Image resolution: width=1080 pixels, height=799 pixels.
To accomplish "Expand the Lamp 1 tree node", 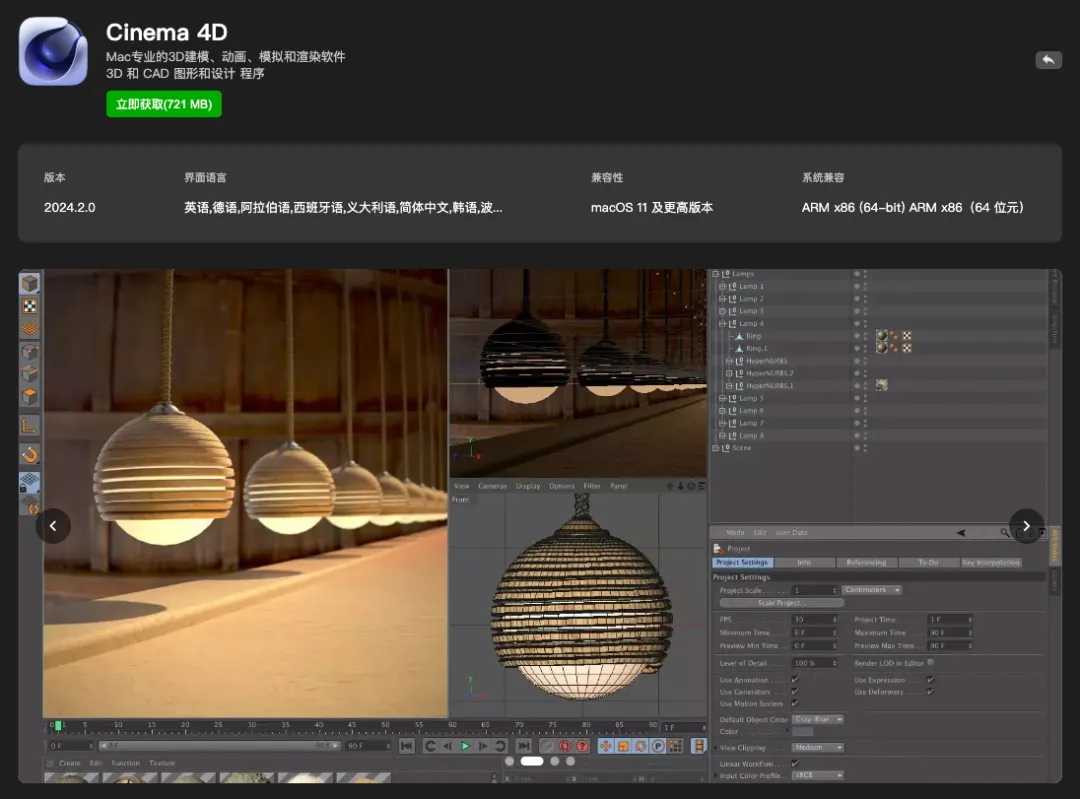I will (723, 287).
